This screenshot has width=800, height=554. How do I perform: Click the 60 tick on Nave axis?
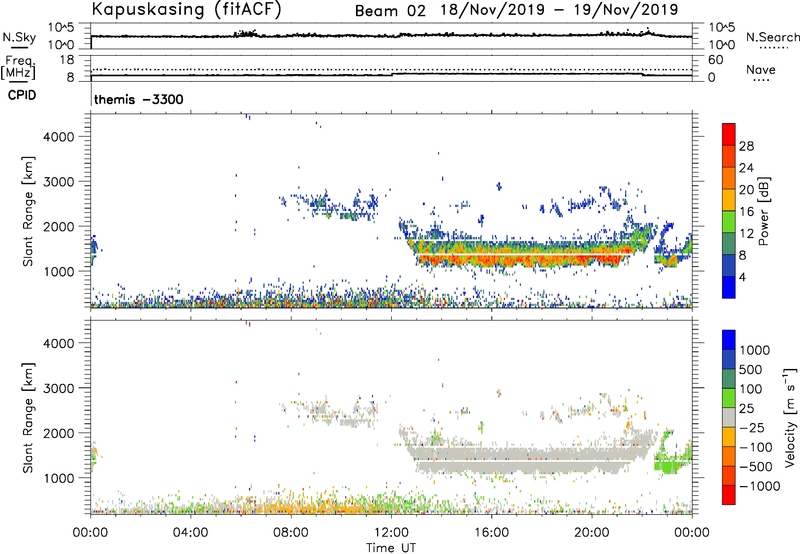pos(715,60)
